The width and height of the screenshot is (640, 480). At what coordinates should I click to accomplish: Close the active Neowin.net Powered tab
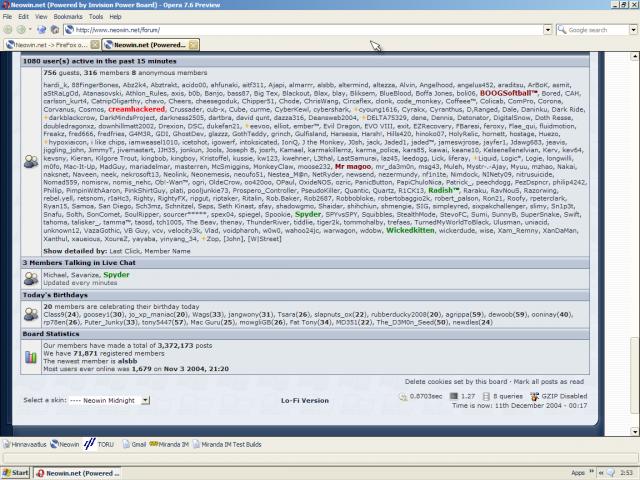point(193,45)
